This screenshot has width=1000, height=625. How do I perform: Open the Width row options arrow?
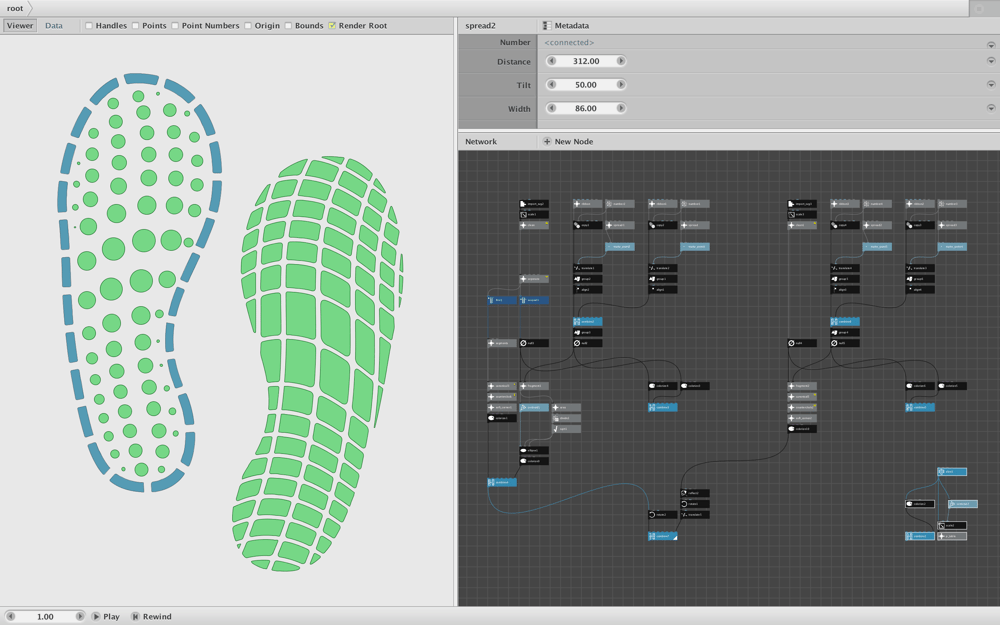[990, 108]
